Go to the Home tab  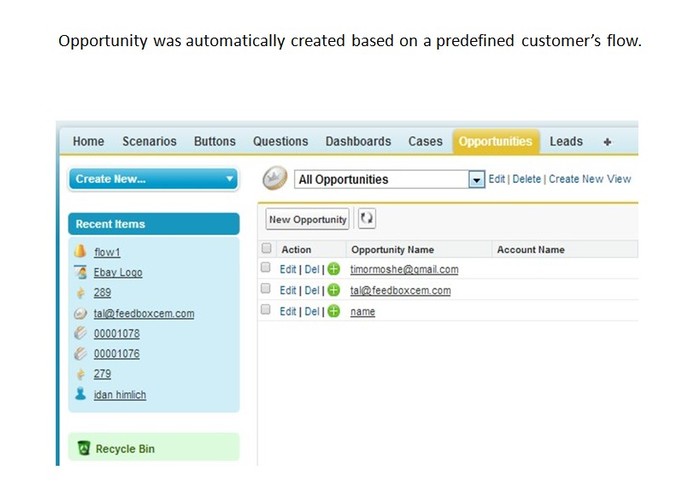pyautogui.click(x=88, y=141)
